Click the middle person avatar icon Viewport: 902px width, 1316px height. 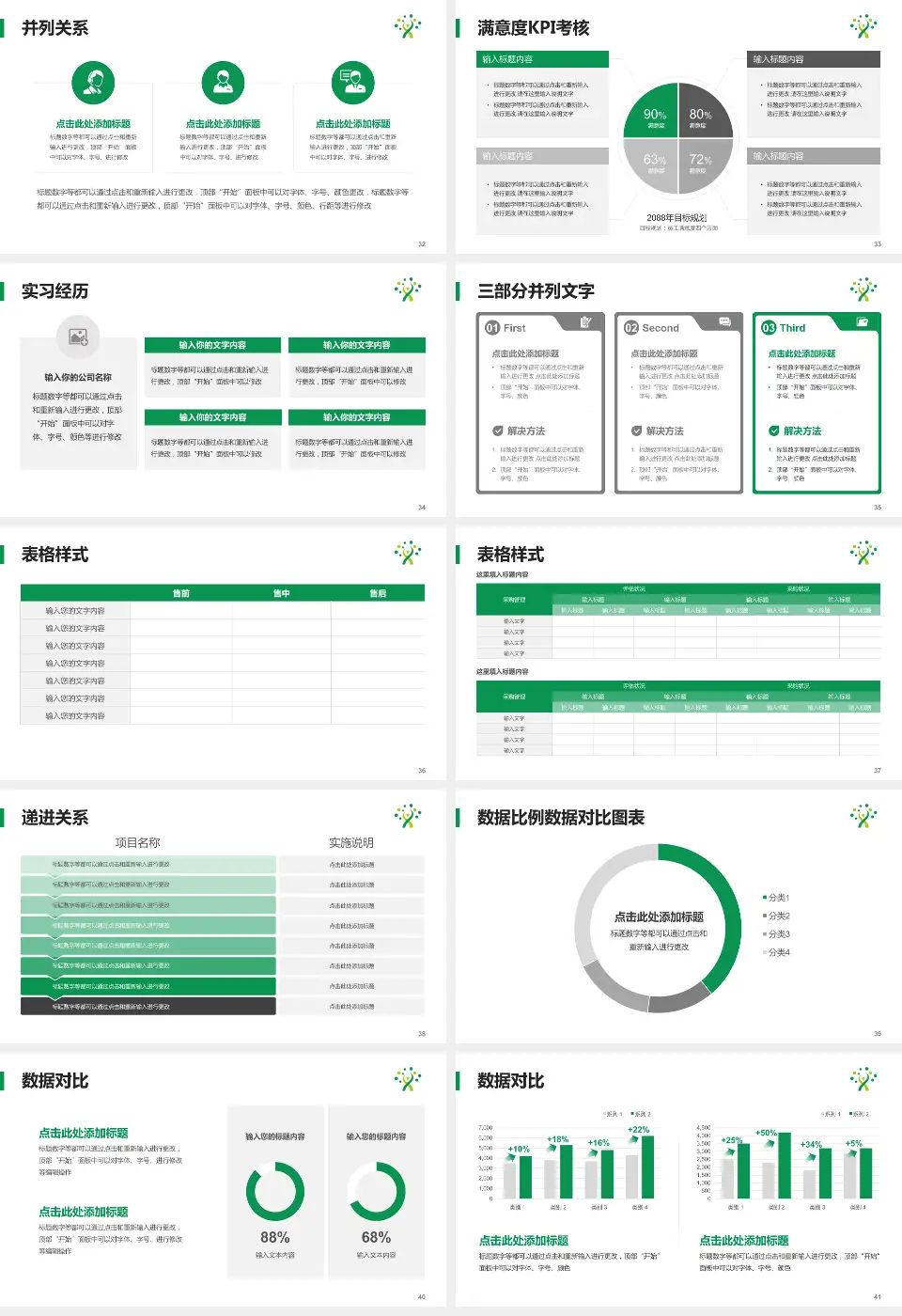(x=223, y=84)
